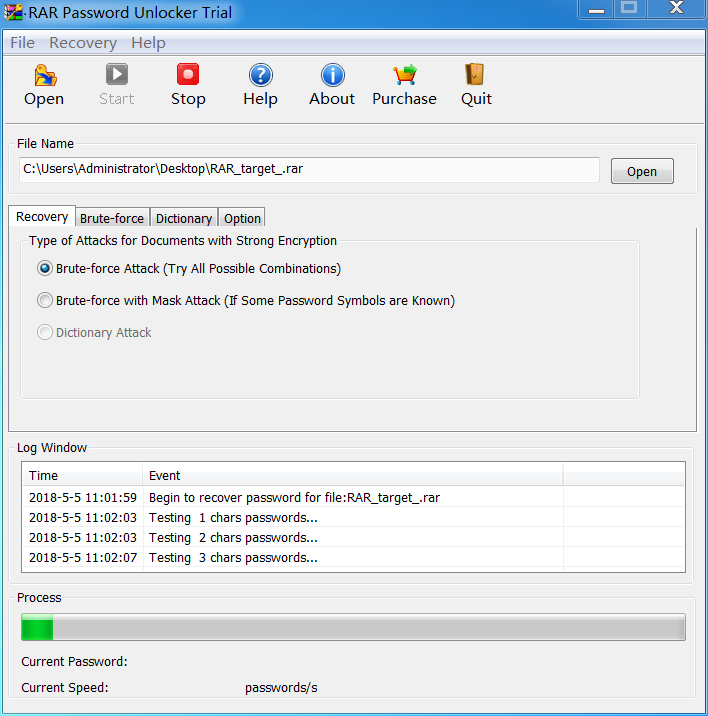Switch to the Recovery tab
The image size is (708, 716).
tap(42, 216)
